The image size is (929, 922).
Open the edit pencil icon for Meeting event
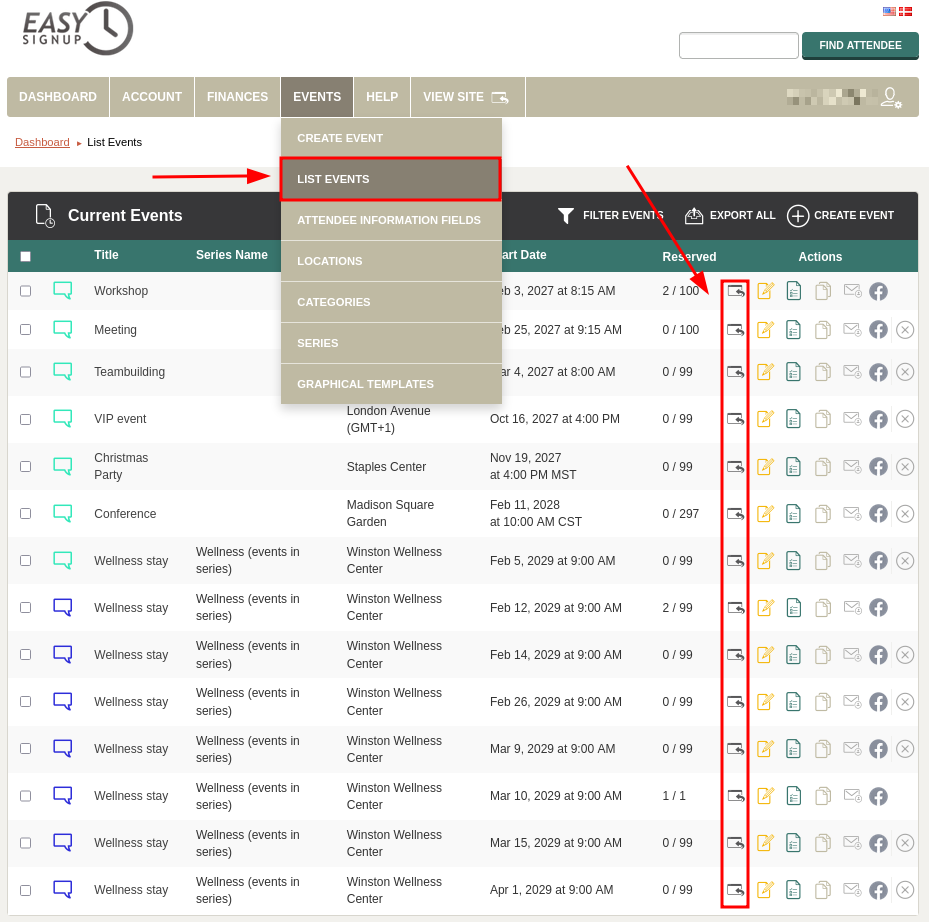click(765, 330)
